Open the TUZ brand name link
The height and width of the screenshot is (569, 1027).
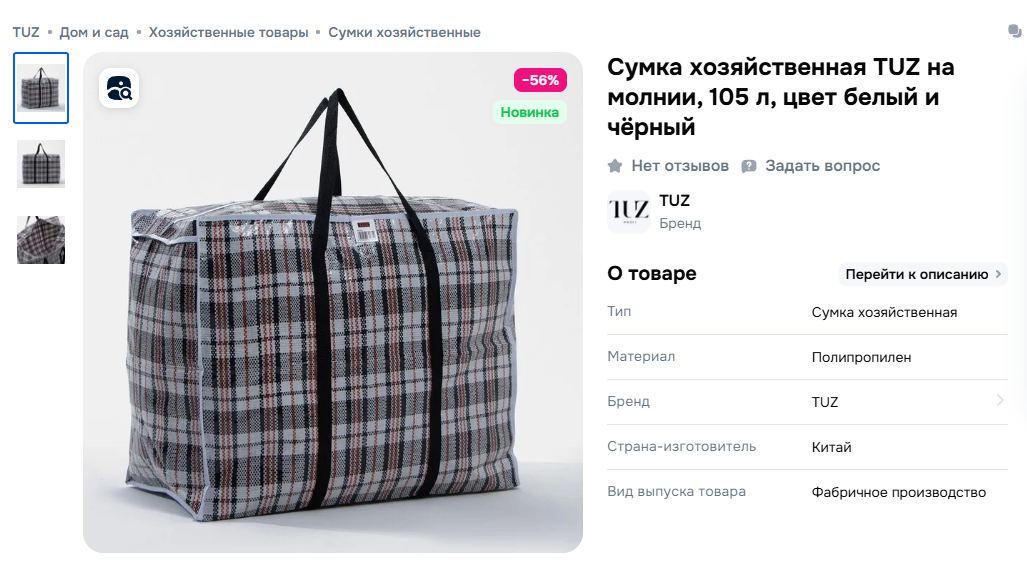pyautogui.click(x=674, y=200)
